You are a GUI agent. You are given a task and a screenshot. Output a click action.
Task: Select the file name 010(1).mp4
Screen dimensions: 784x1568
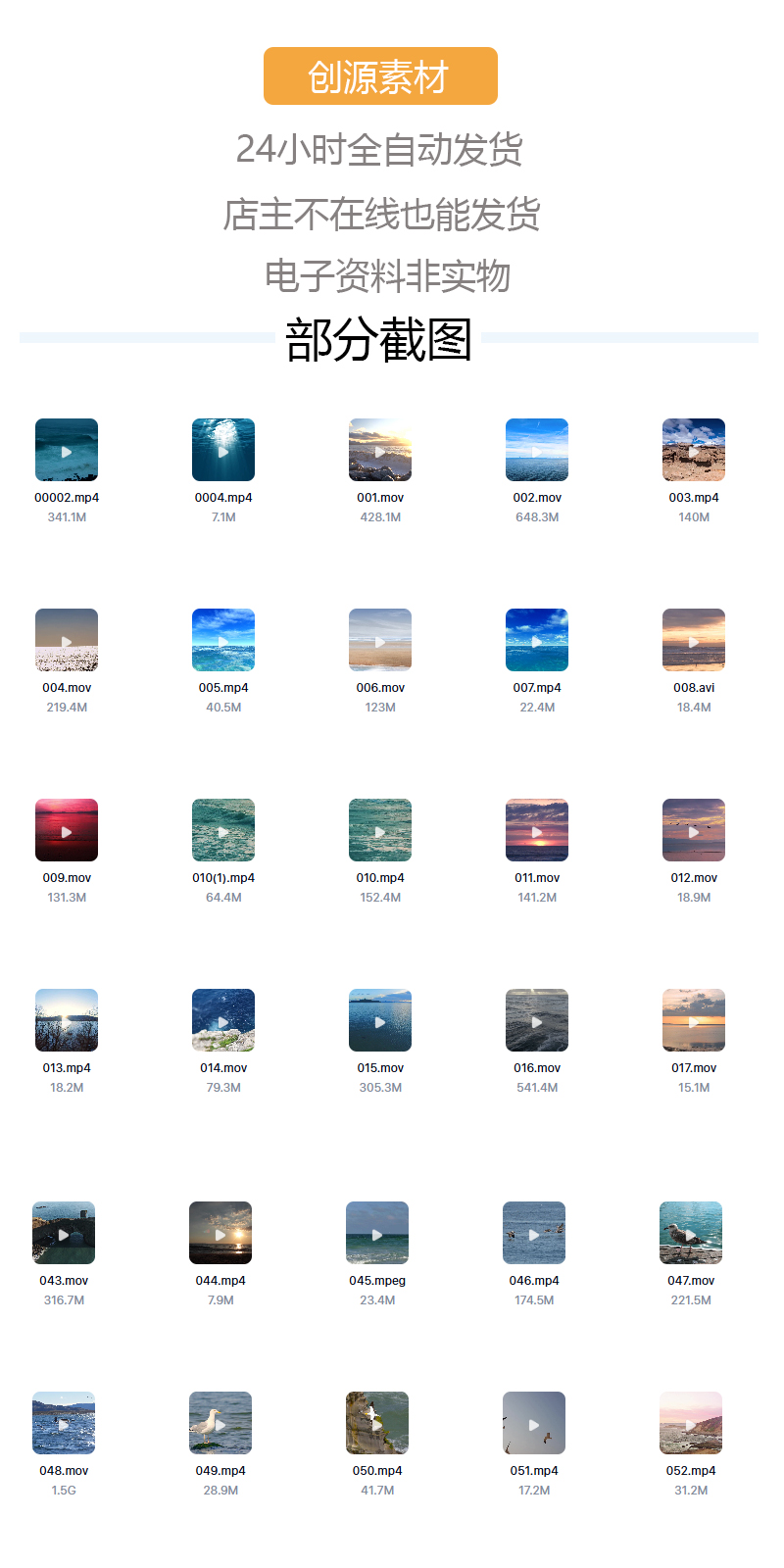[223, 878]
